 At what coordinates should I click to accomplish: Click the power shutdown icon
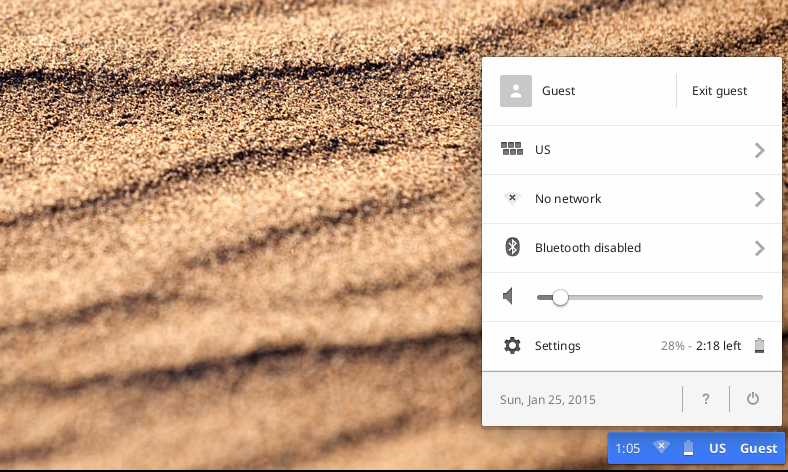(x=753, y=399)
